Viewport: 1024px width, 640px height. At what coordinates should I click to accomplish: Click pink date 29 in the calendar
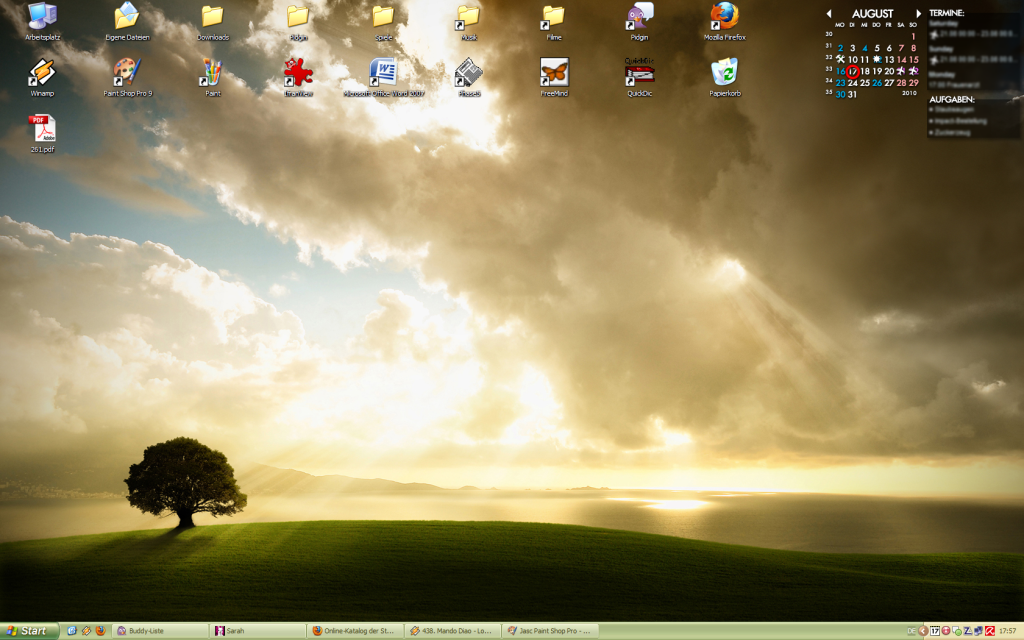point(914,84)
